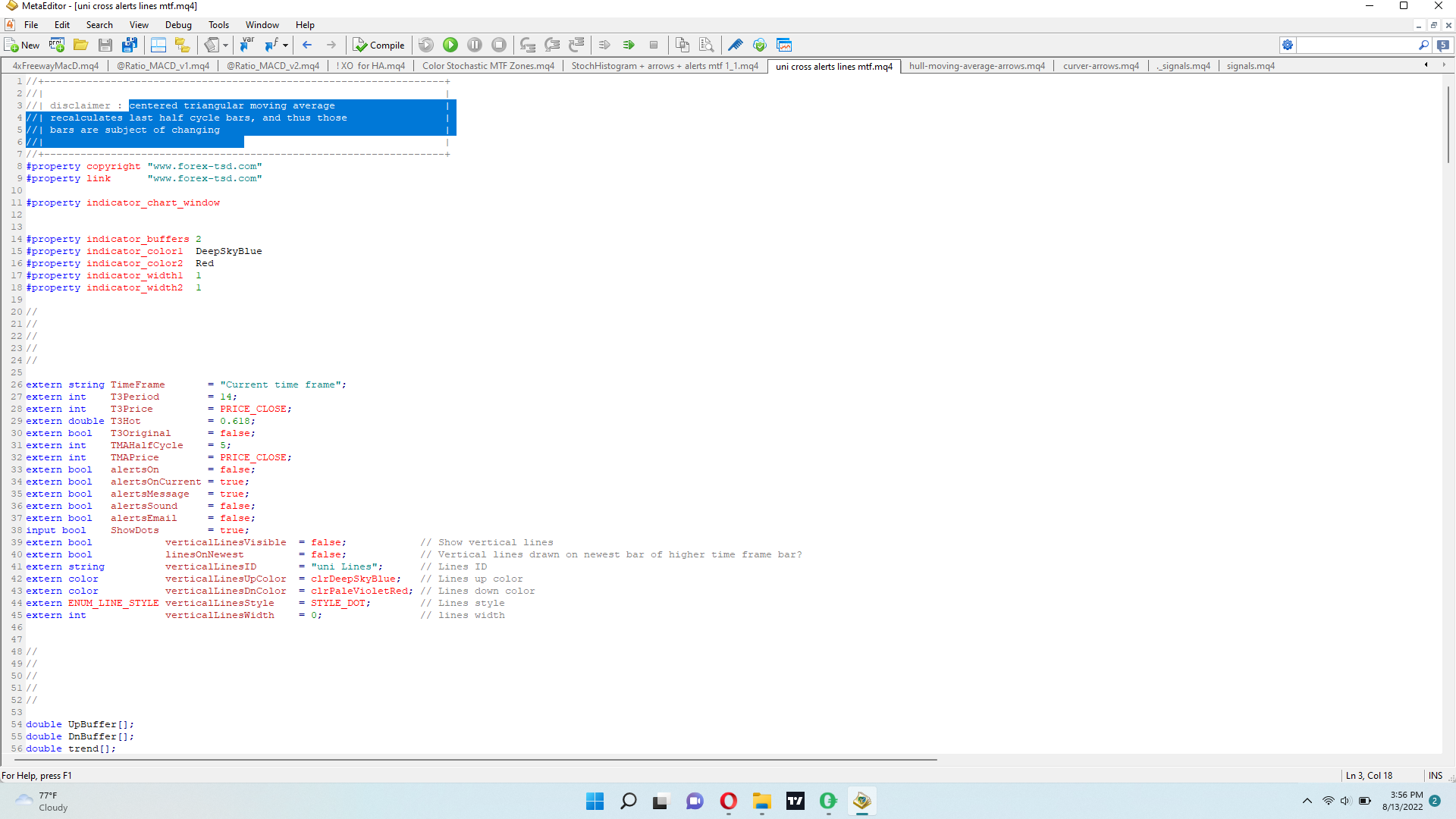
Task: Show hidden system tray icons chevron
Action: coord(1307,801)
